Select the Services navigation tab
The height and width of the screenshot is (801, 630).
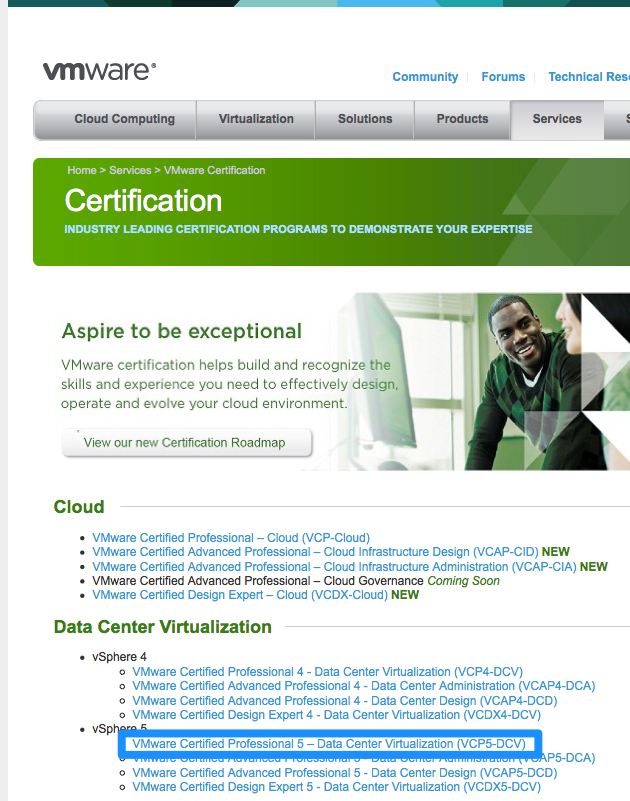pyautogui.click(x=557, y=120)
